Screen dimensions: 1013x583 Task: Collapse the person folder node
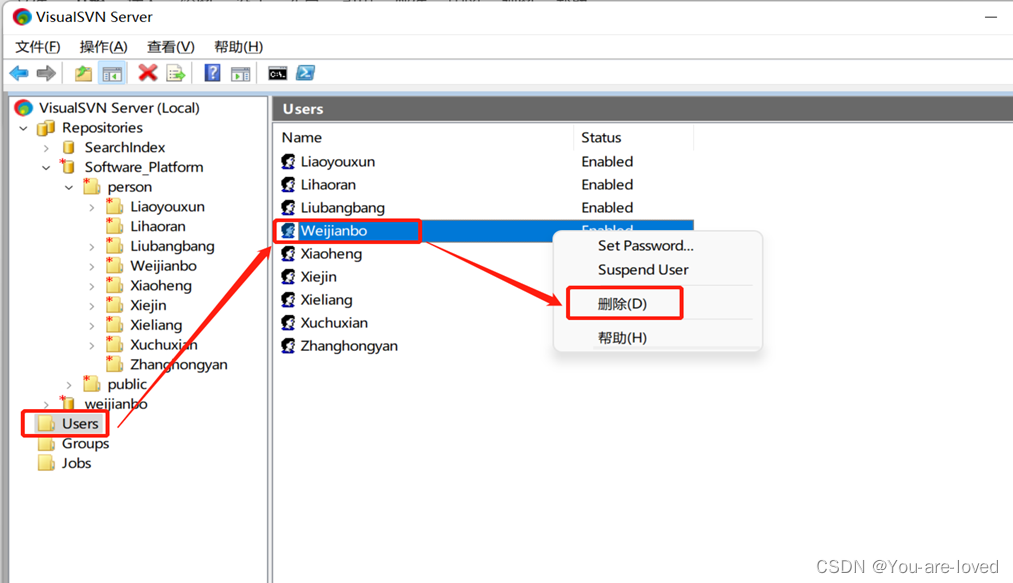69,187
